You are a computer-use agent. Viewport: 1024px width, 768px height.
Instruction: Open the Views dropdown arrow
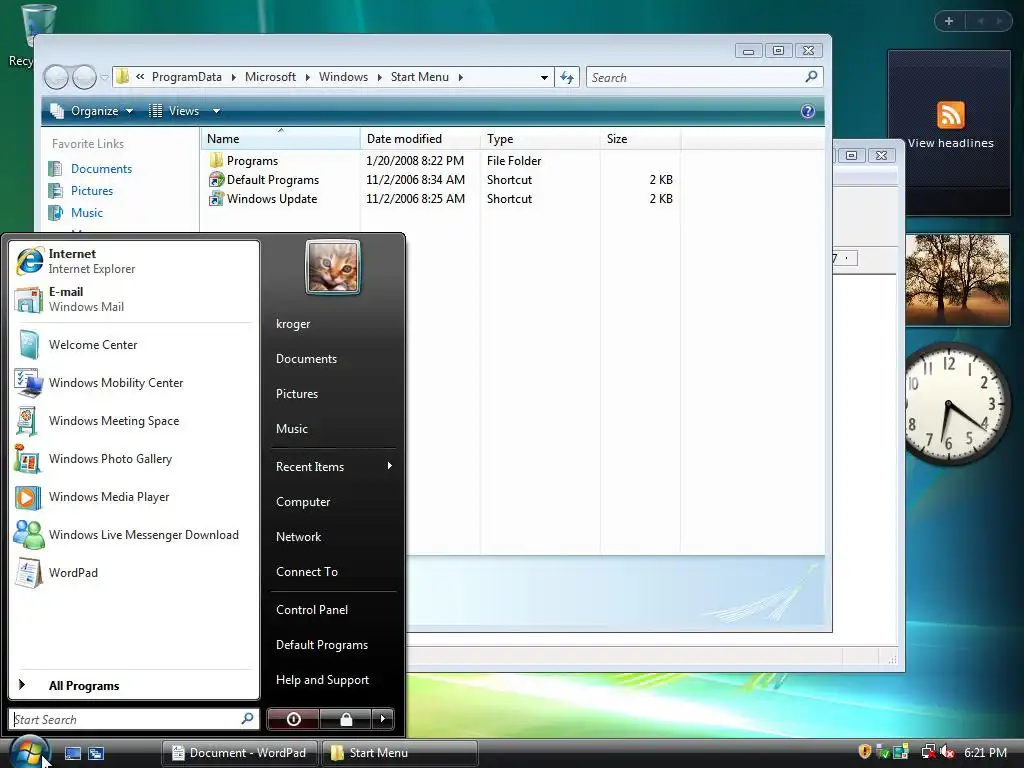pos(216,111)
